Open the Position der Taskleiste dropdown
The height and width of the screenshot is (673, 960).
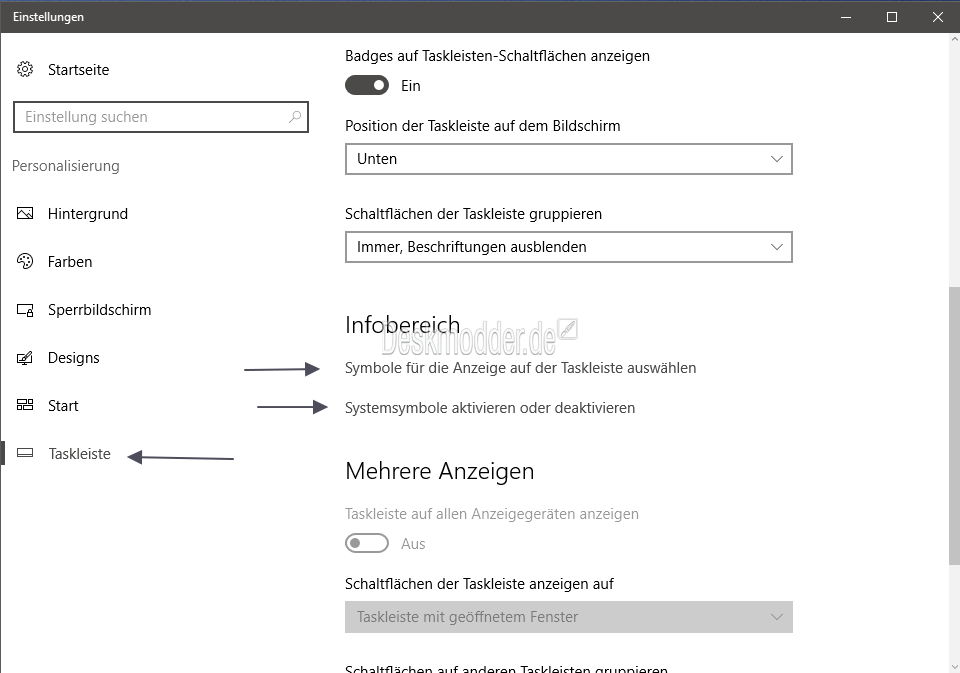pyautogui.click(x=569, y=159)
